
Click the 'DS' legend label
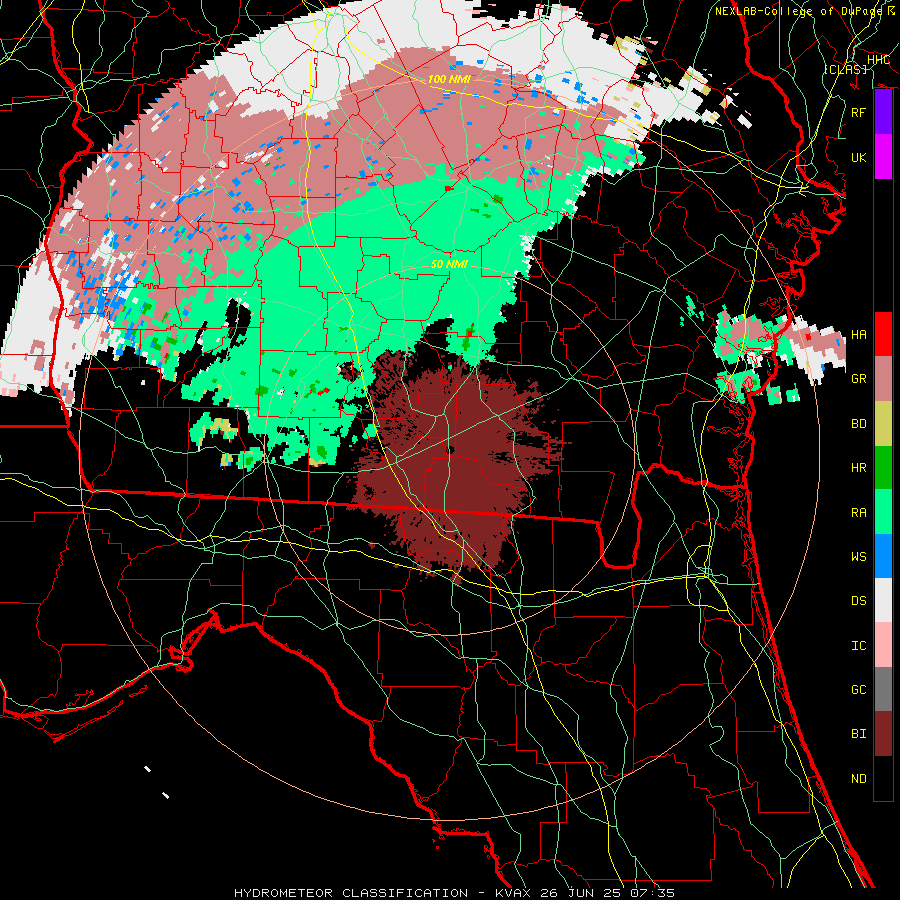[859, 601]
